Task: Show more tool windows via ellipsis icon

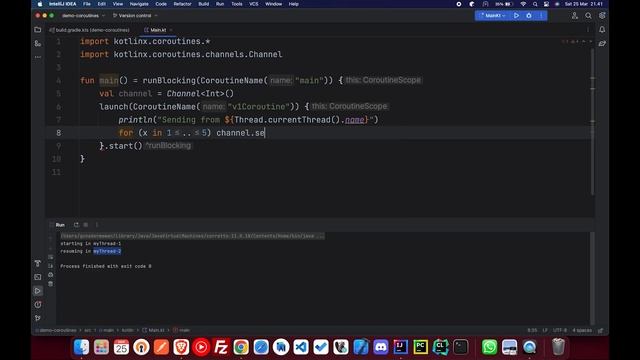Action: click(38, 57)
